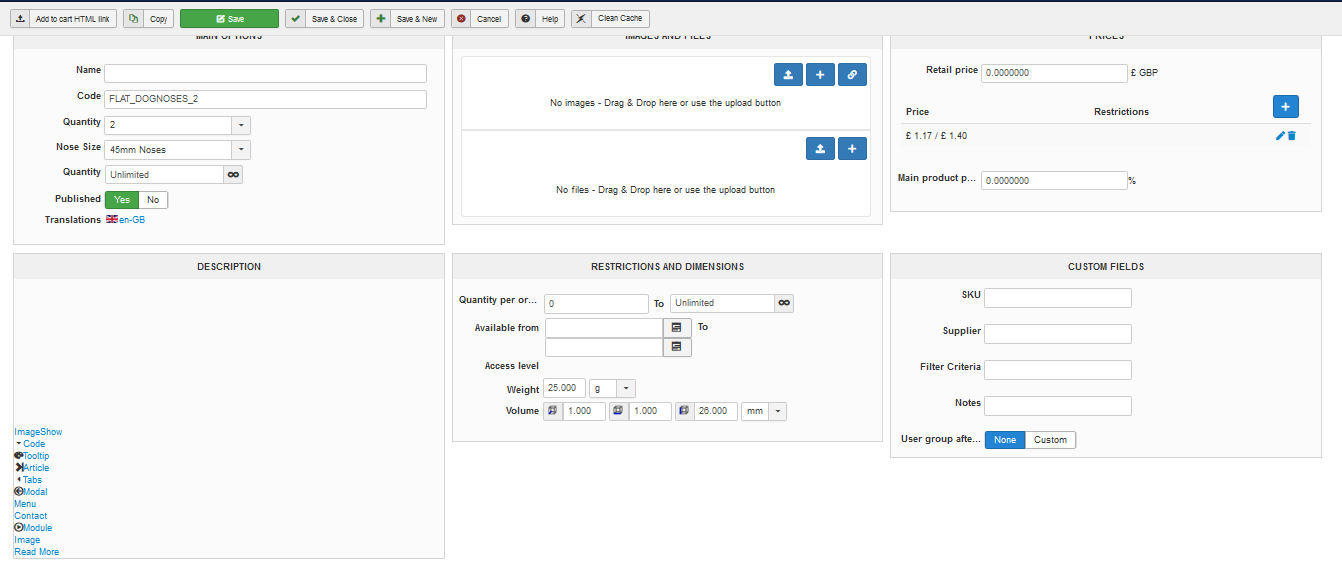Click the Weight field showing 25.000
Image resolution: width=1342 pixels, height=570 pixels.
click(565, 388)
